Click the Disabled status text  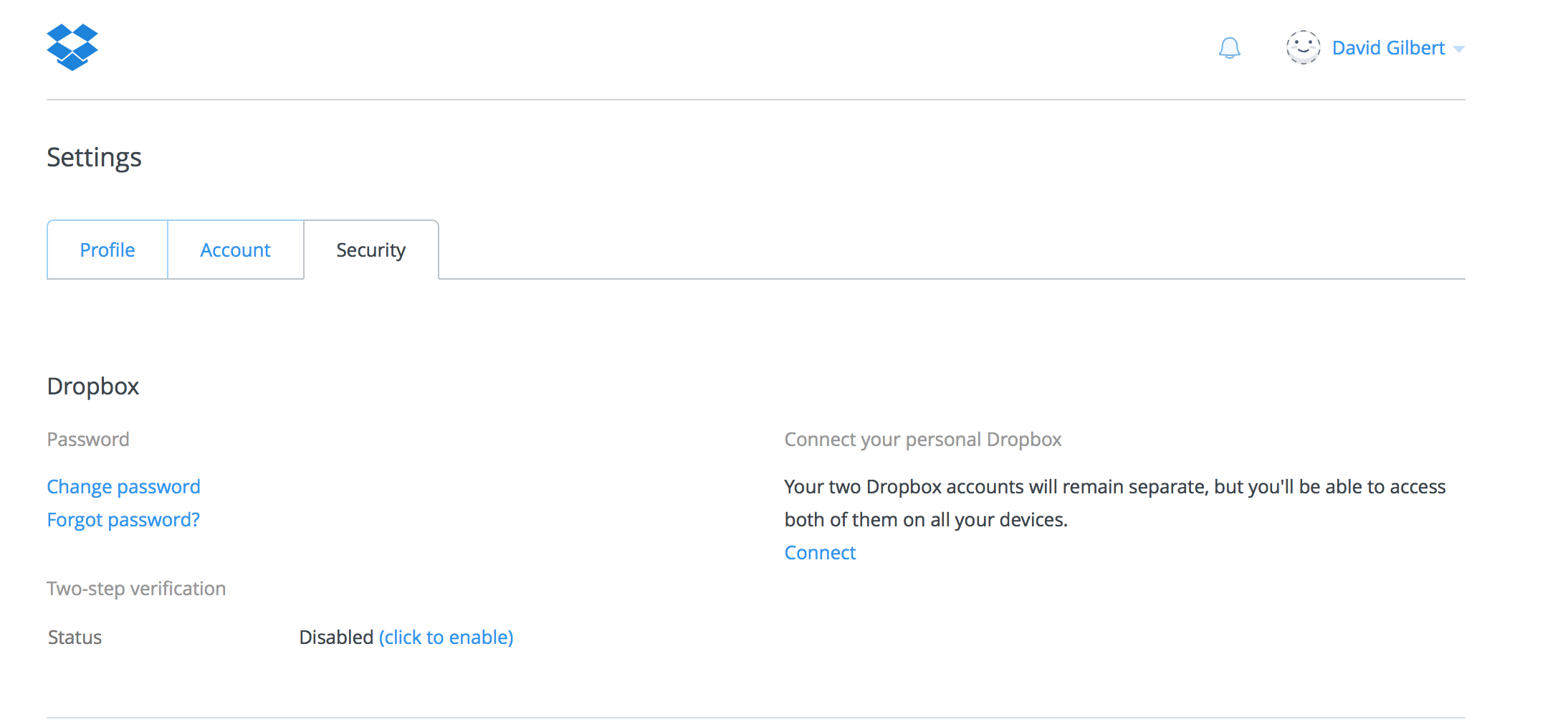click(336, 638)
